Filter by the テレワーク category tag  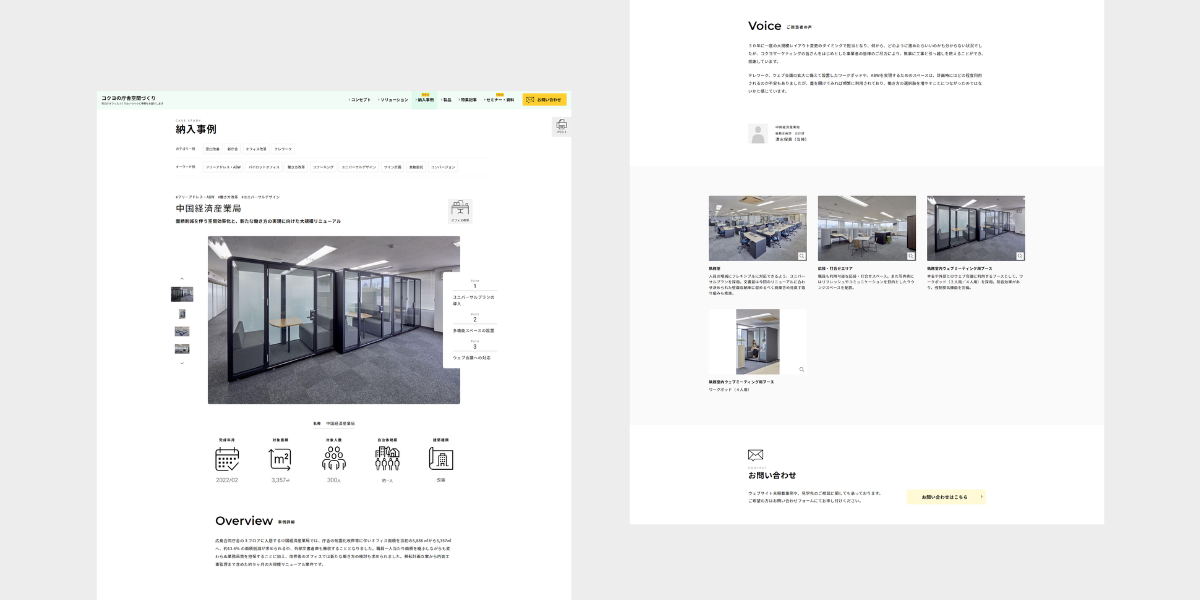click(x=283, y=148)
